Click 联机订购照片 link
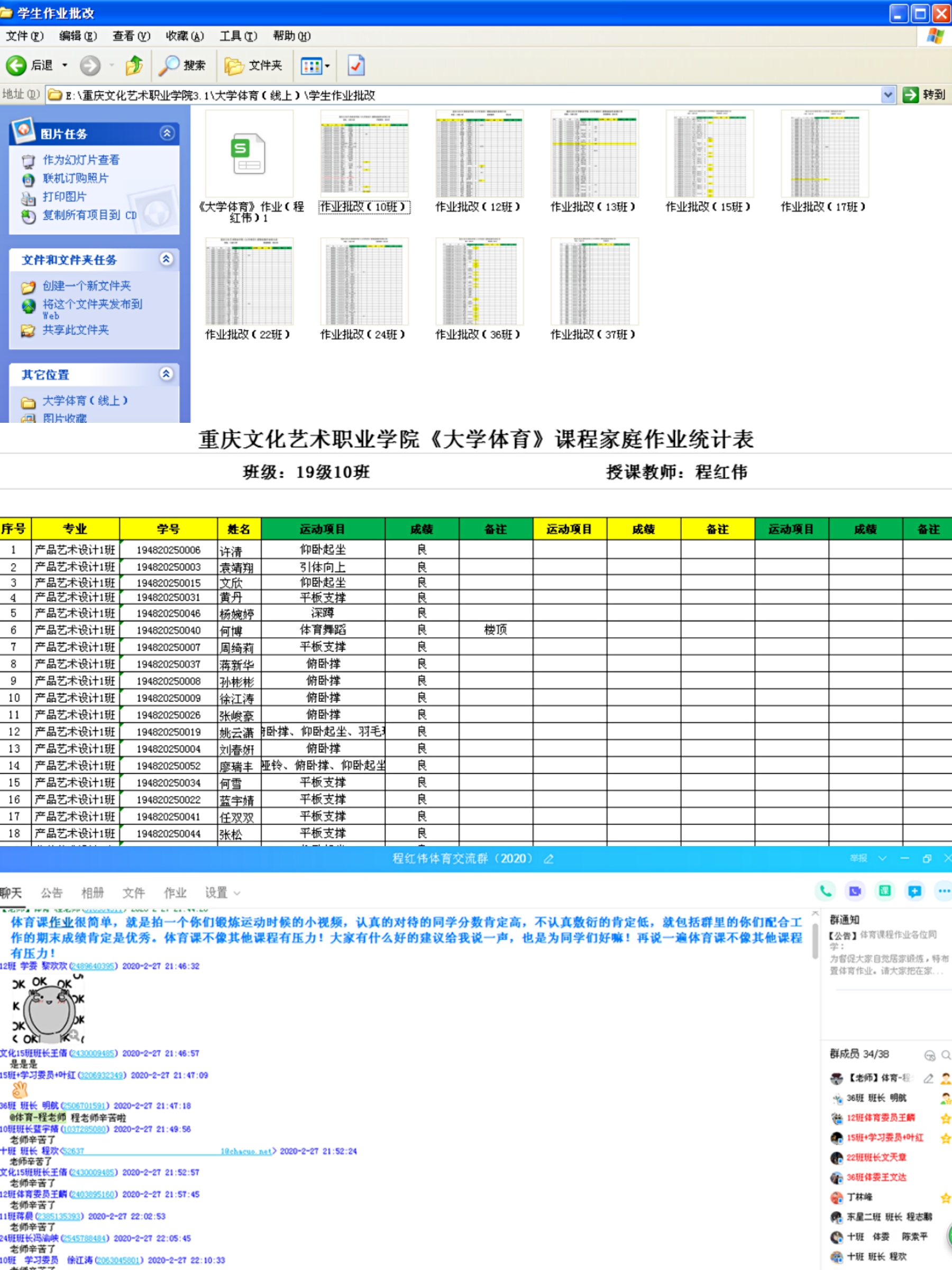Screen dimensions: 952x1270 75,178
